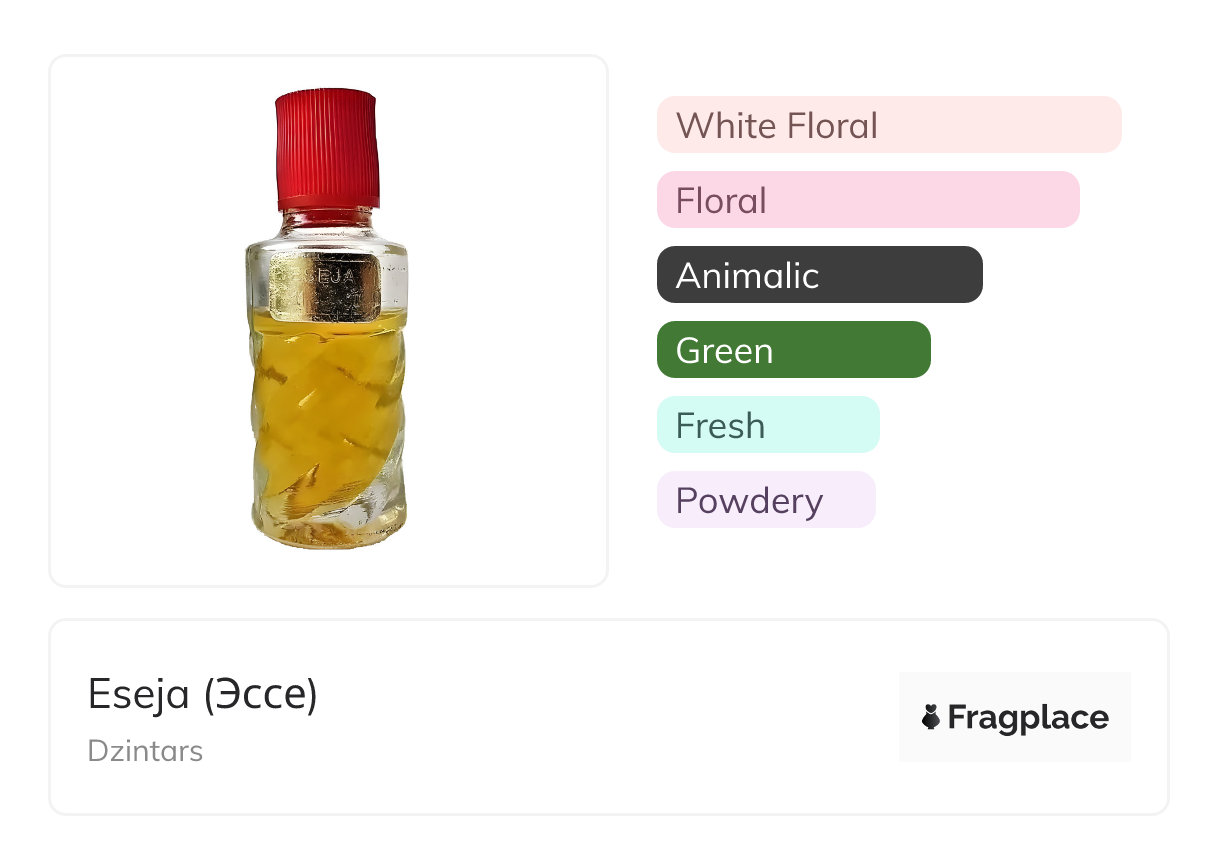
Task: Choose the dark Animalic accord bar
Action: pyautogui.click(x=819, y=275)
